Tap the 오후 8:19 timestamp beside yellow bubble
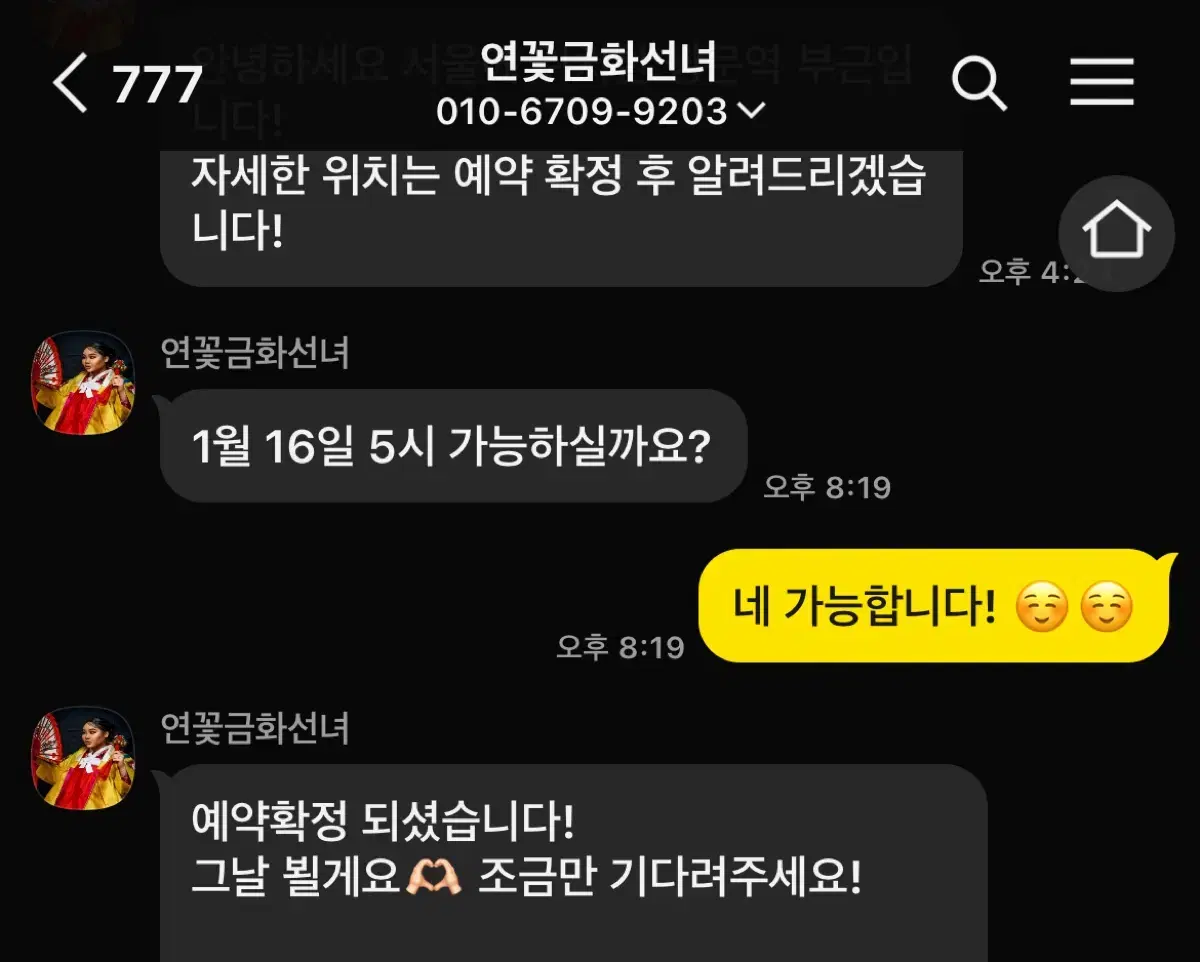This screenshot has height=962, width=1200. 620,646
